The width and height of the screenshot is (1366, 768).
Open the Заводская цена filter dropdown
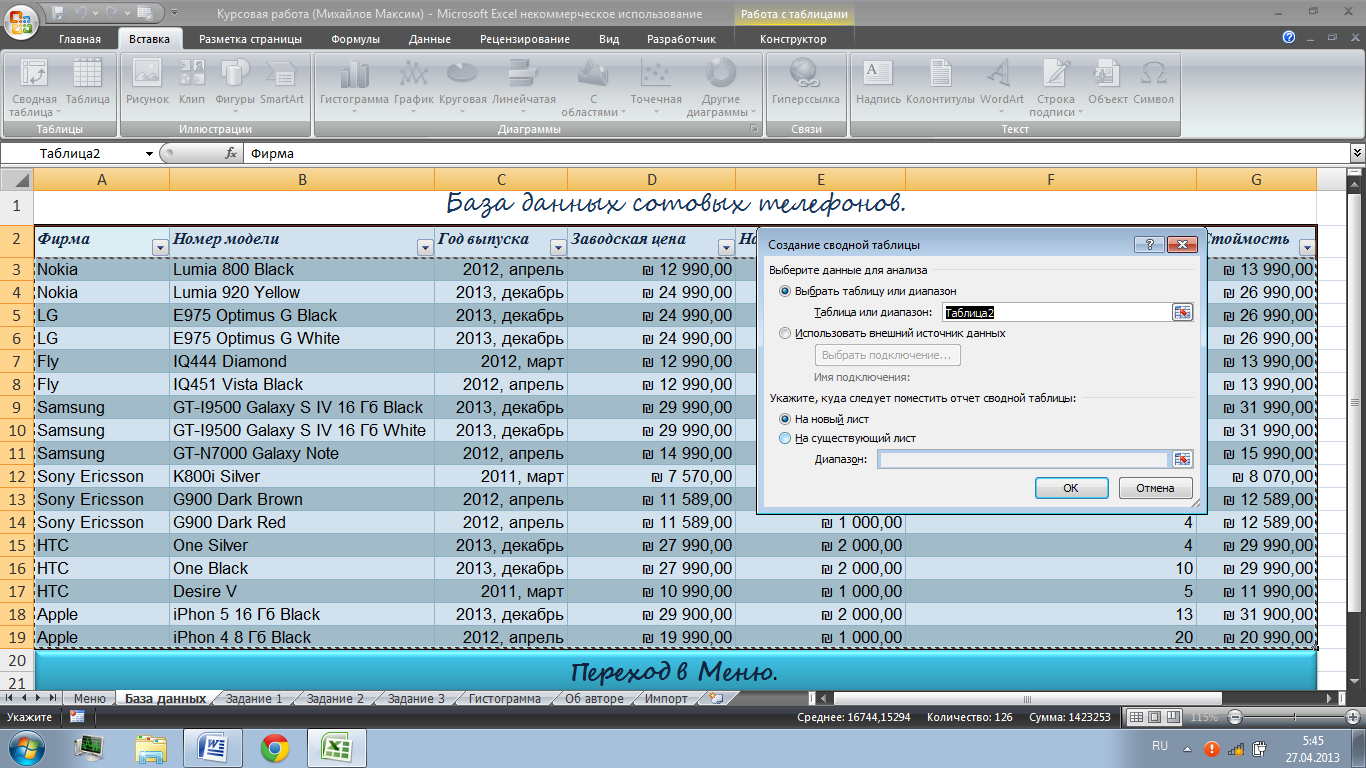pos(726,247)
